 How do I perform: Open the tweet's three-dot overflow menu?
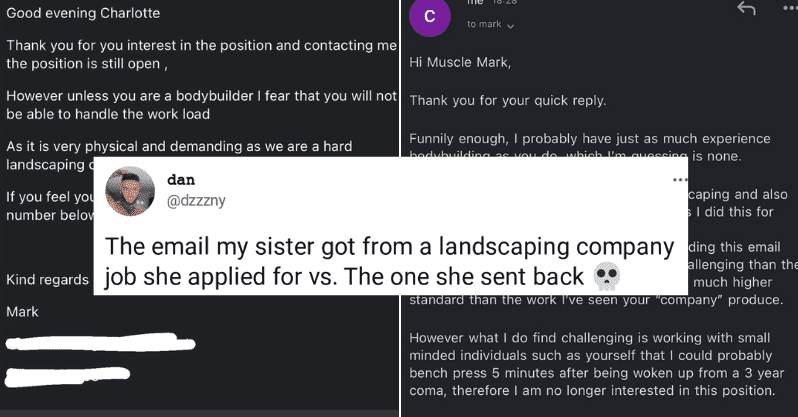[680, 180]
